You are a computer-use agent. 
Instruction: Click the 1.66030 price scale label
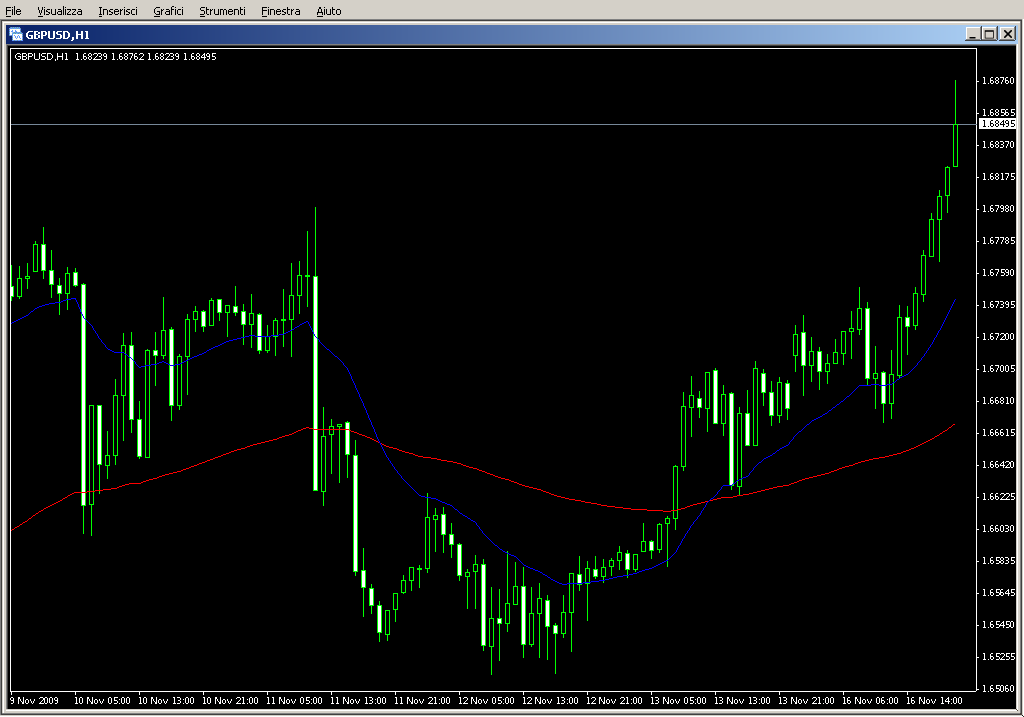coord(999,529)
